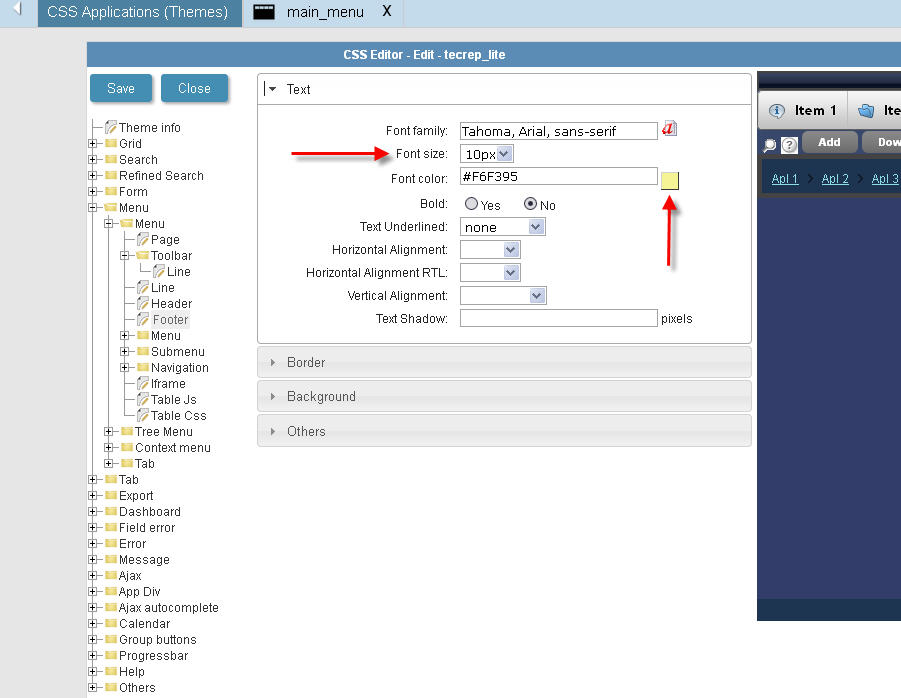Select the Header tree item

[171, 304]
